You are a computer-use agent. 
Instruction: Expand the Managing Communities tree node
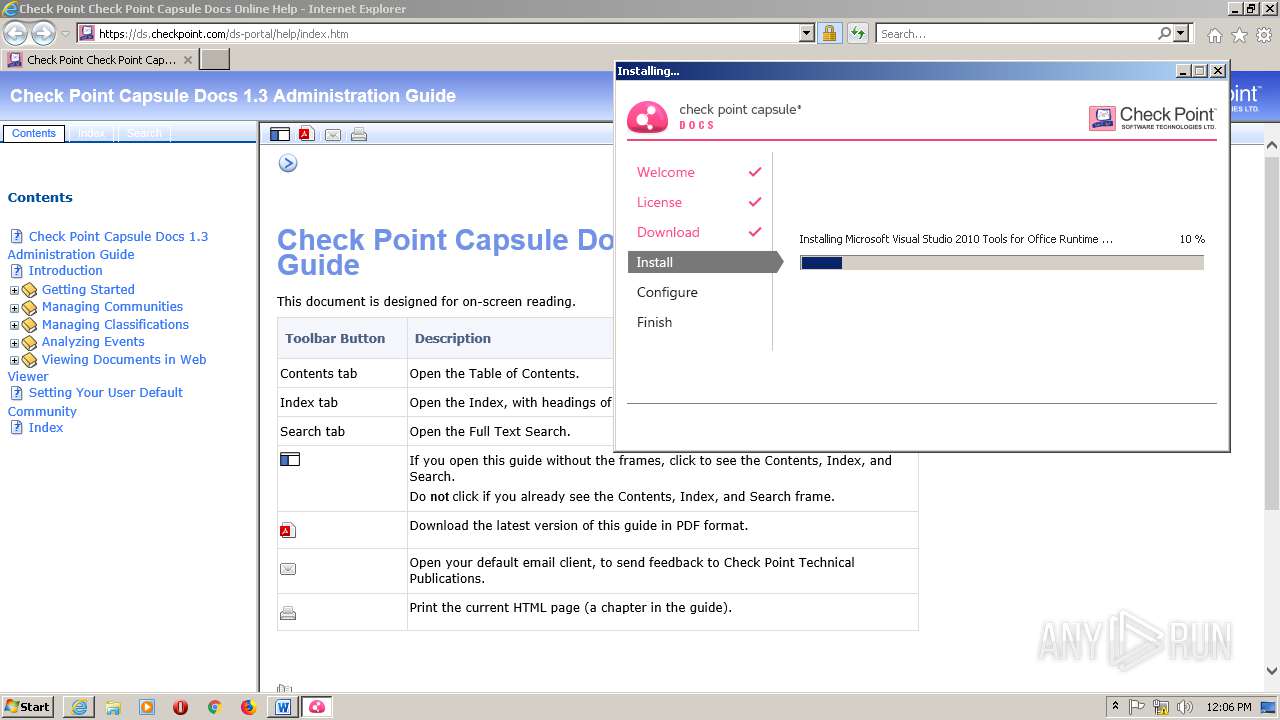click(x=14, y=308)
